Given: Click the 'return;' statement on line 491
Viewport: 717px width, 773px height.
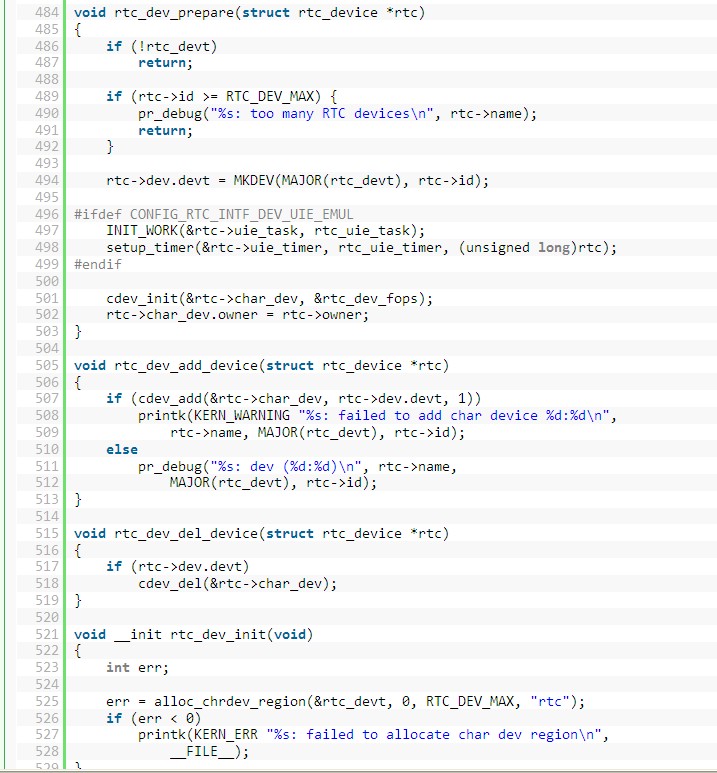Looking at the screenshot, I should pyautogui.click(x=165, y=131).
